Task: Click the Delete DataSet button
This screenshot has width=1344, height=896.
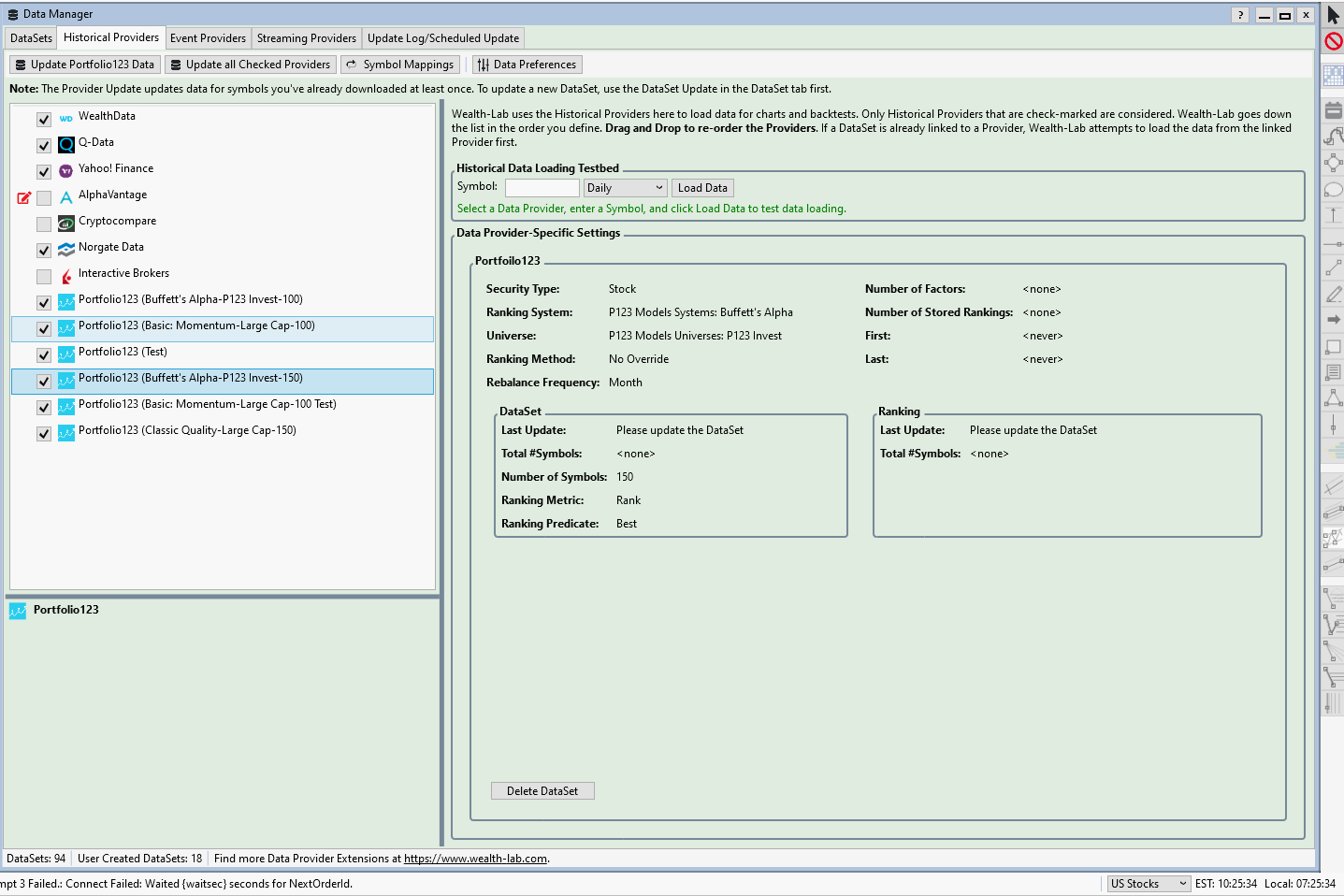Action: click(542, 791)
